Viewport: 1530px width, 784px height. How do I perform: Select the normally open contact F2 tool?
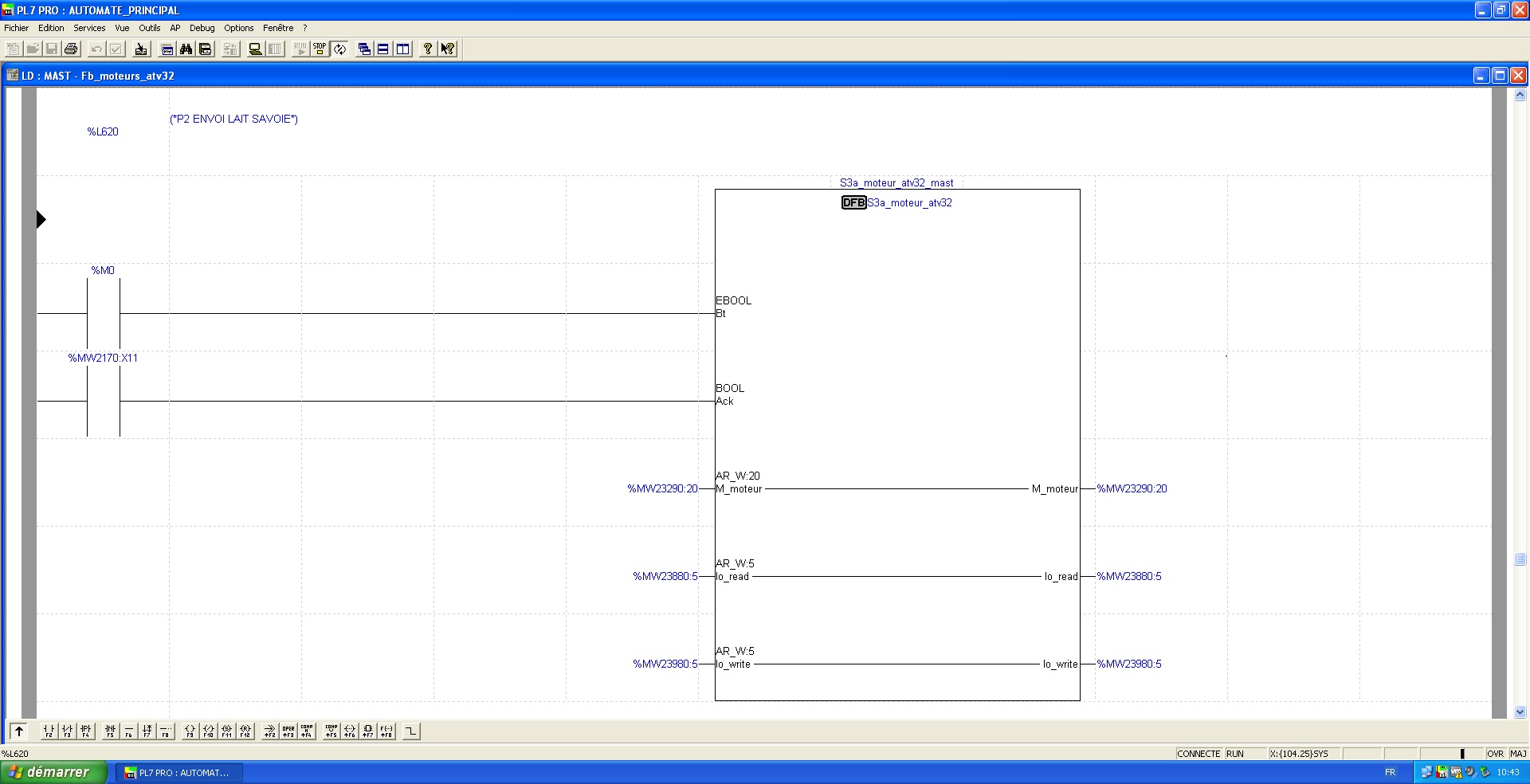point(49,731)
